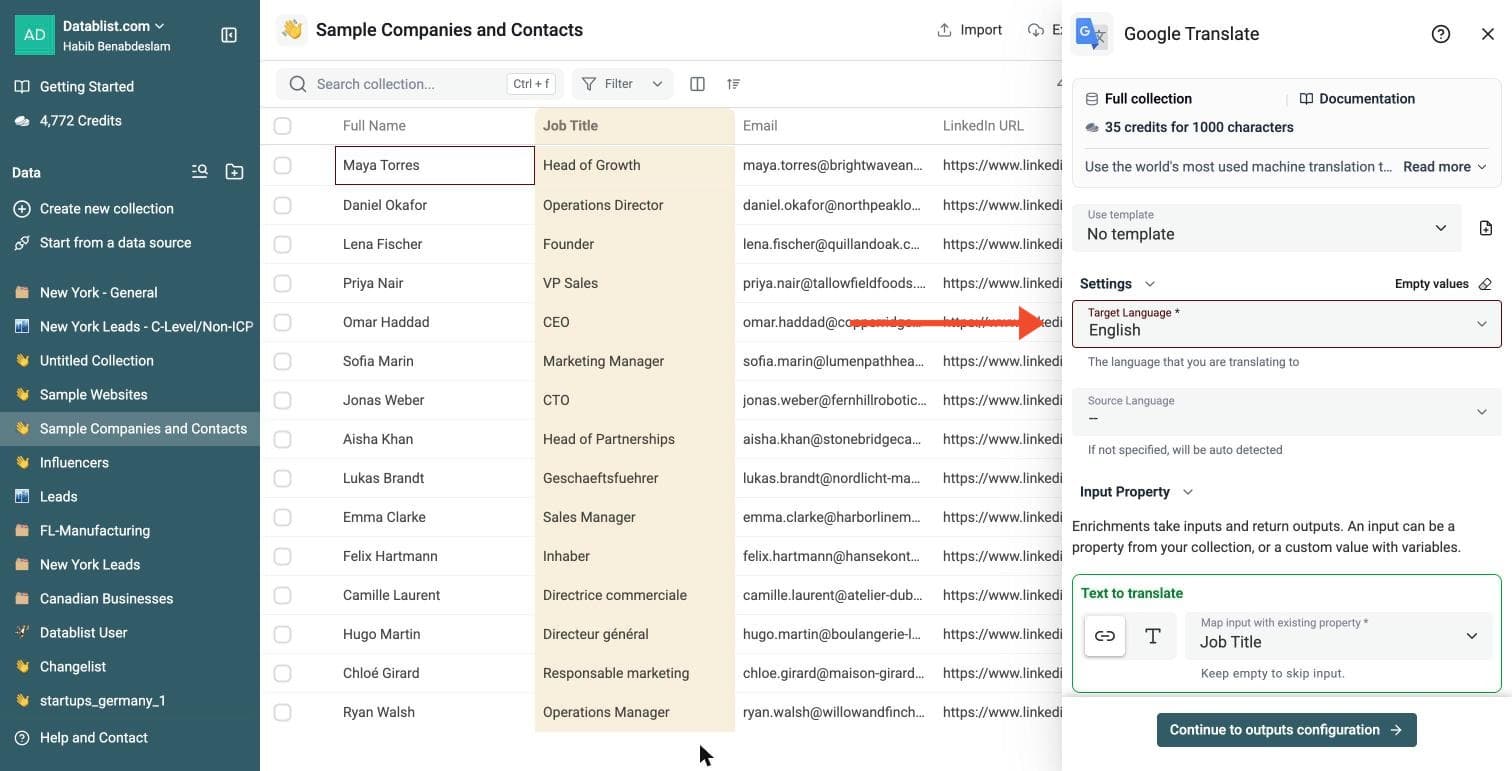The width and height of the screenshot is (1512, 771).
Task: Switch to custom text input mode icon
Action: click(x=1153, y=636)
